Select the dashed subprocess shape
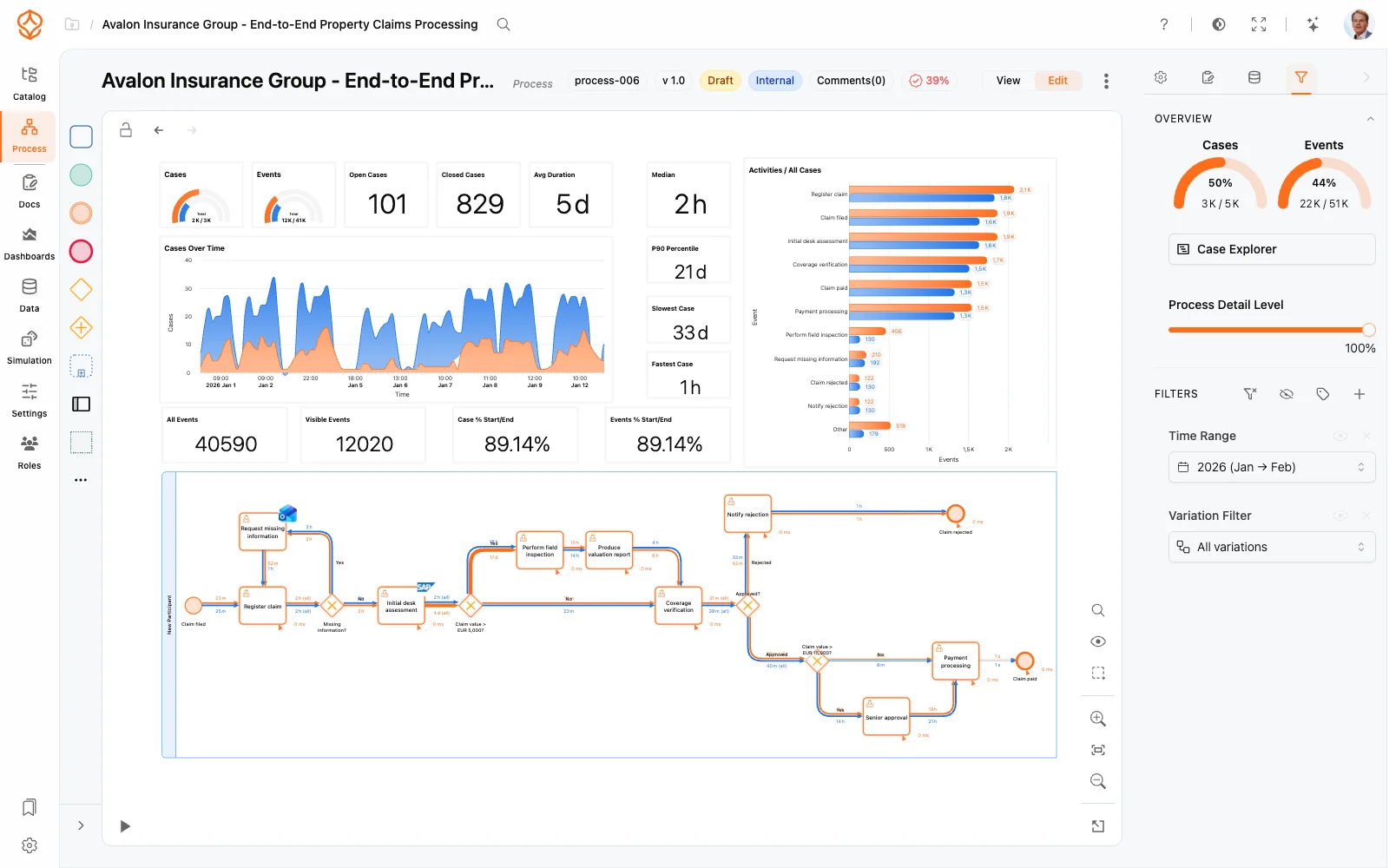Screen dimensions: 1389x868 [81, 366]
